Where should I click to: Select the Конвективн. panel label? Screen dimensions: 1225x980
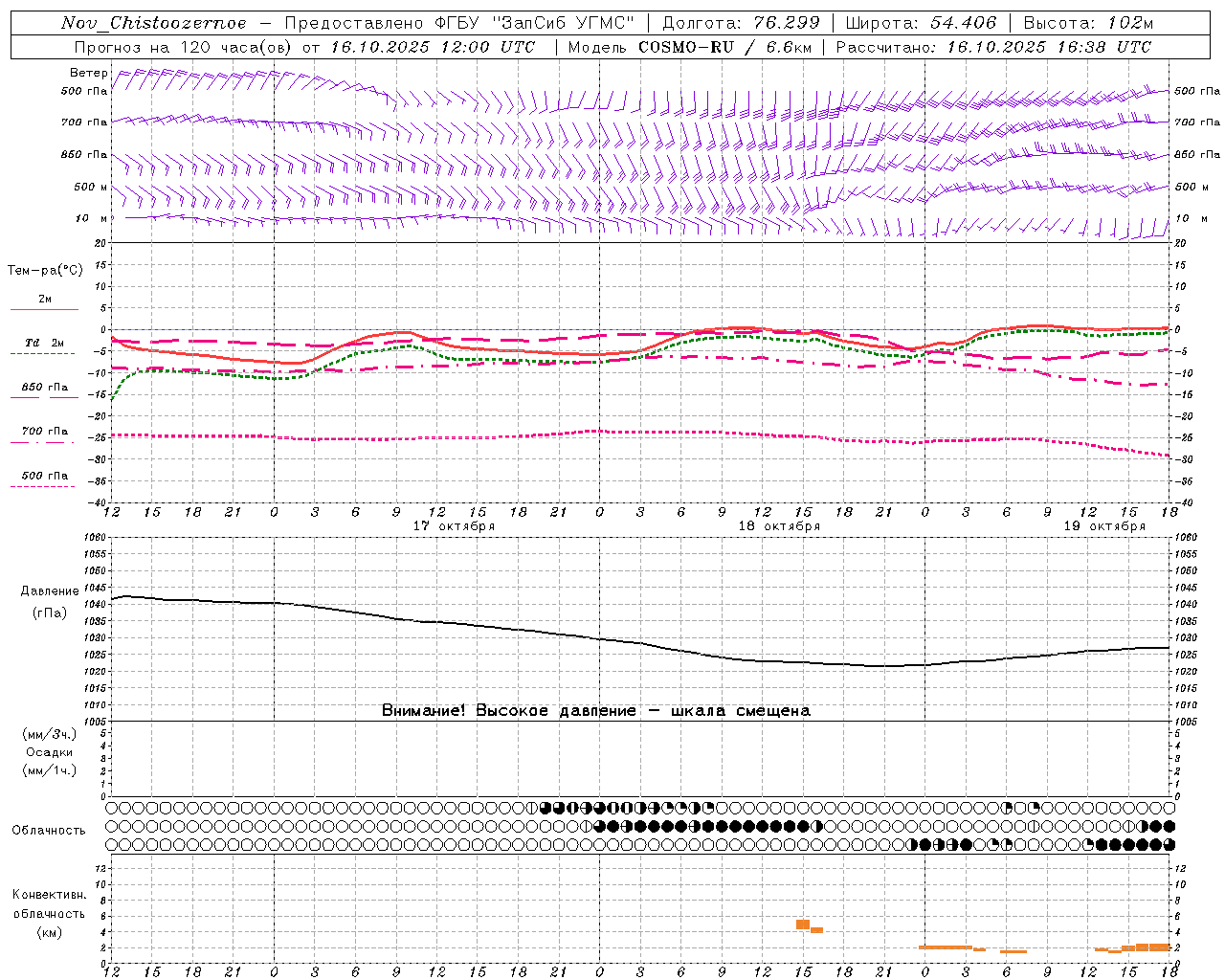tap(50, 895)
